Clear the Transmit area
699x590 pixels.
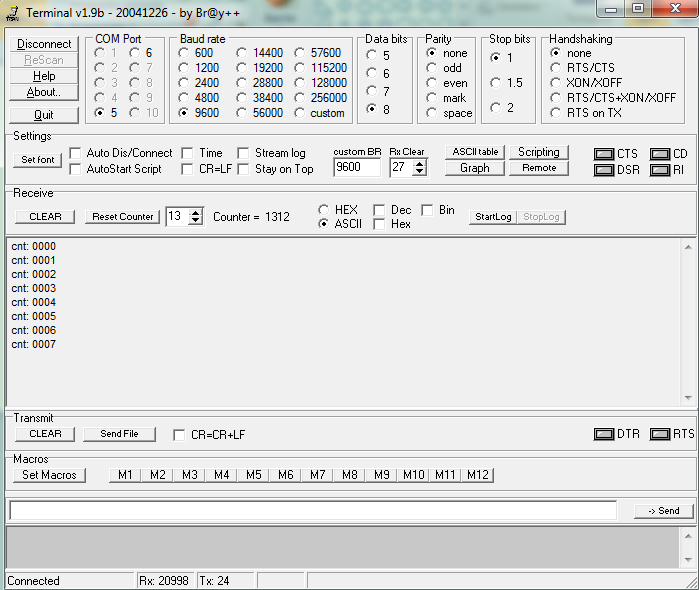(45, 434)
